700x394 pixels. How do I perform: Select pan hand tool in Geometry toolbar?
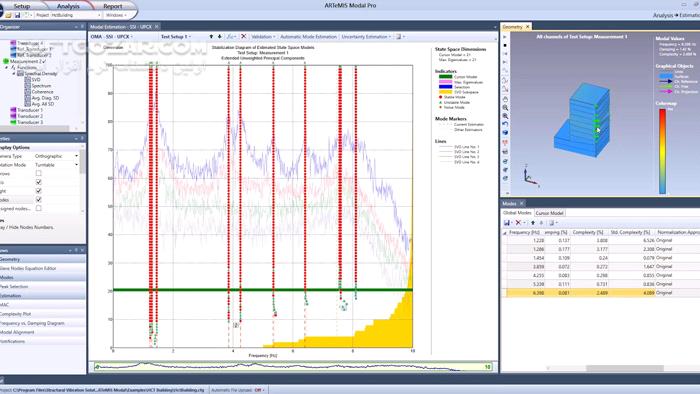click(x=505, y=99)
